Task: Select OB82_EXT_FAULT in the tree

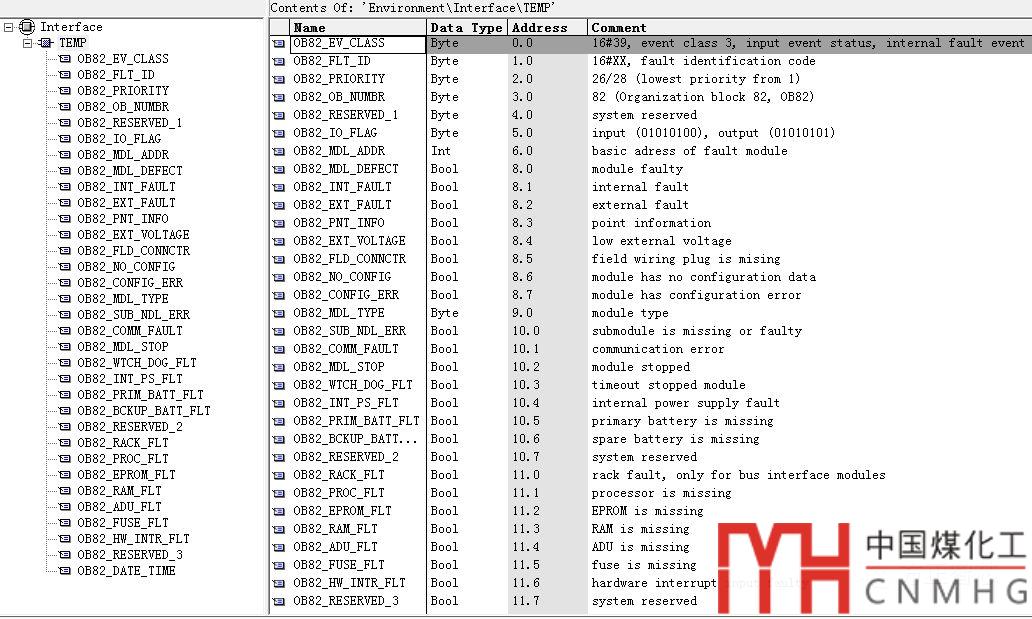Action: pos(126,203)
